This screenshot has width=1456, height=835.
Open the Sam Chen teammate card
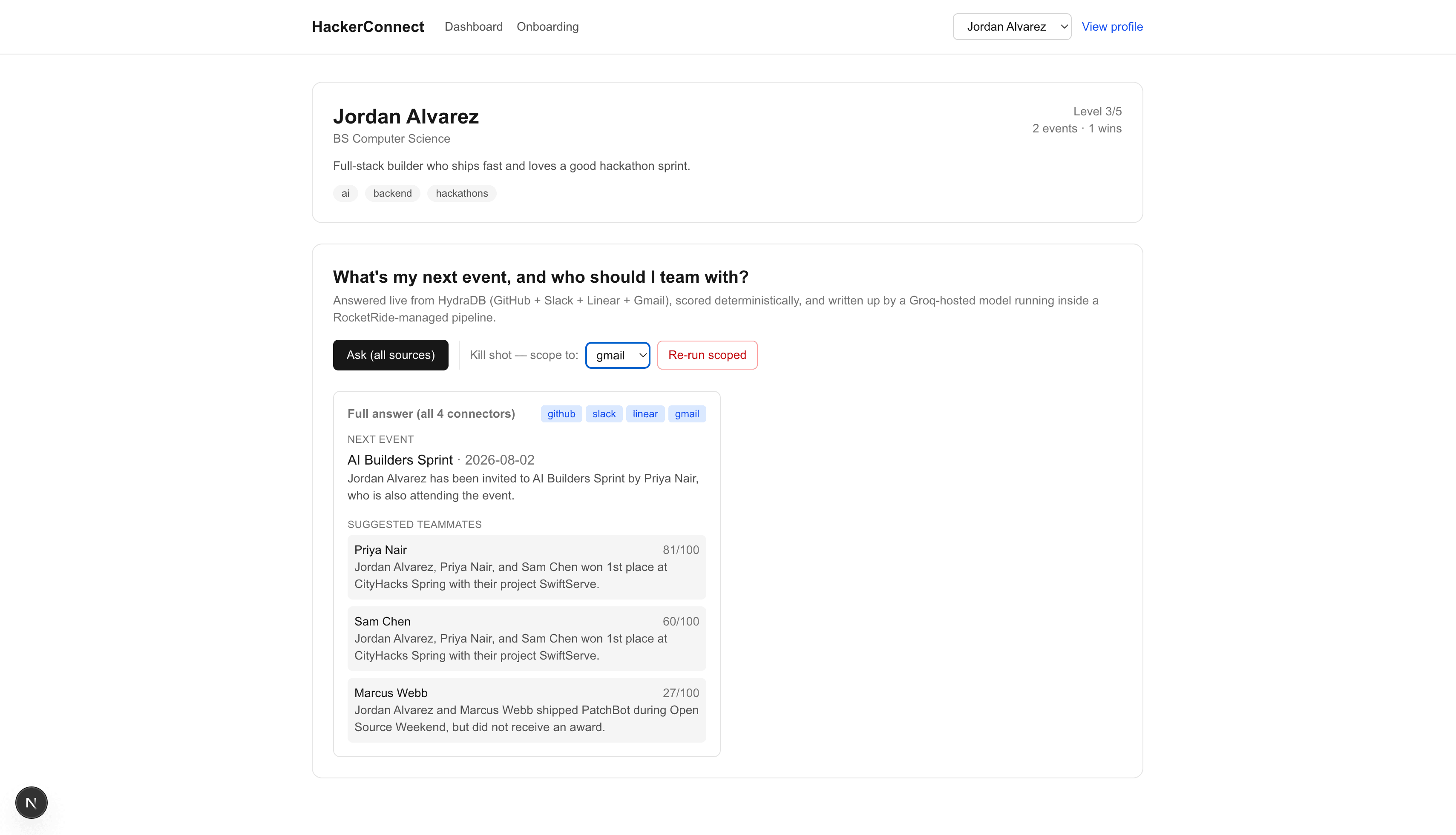(527, 639)
